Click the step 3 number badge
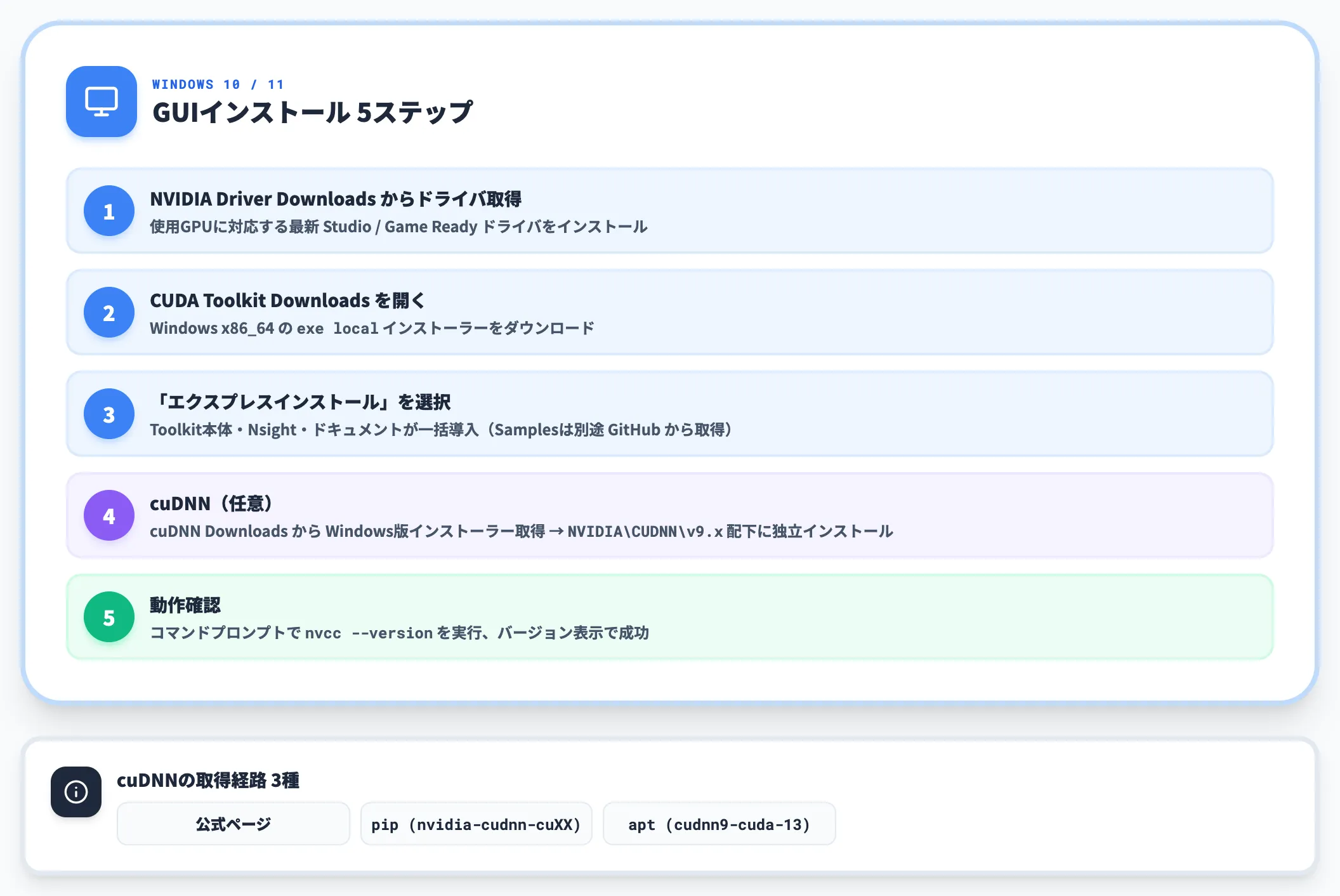This screenshot has height=896, width=1340. pos(109,414)
